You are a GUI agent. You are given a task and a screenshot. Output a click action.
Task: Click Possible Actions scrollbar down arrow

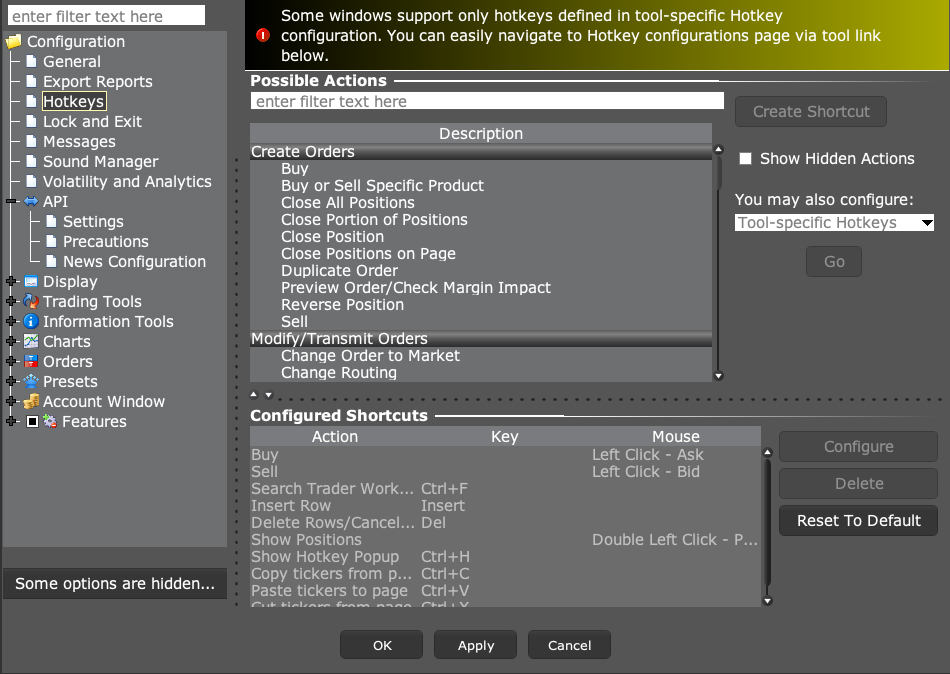[x=719, y=376]
